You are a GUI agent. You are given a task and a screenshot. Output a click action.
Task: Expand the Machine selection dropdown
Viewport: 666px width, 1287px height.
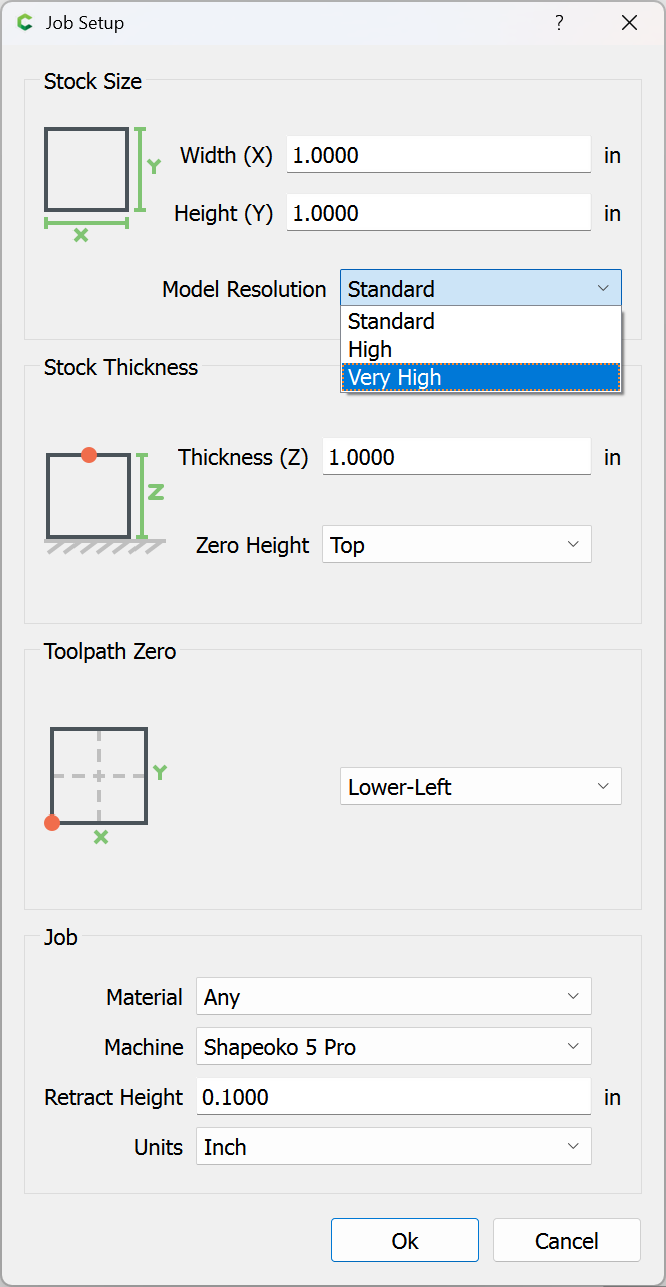pos(393,1047)
